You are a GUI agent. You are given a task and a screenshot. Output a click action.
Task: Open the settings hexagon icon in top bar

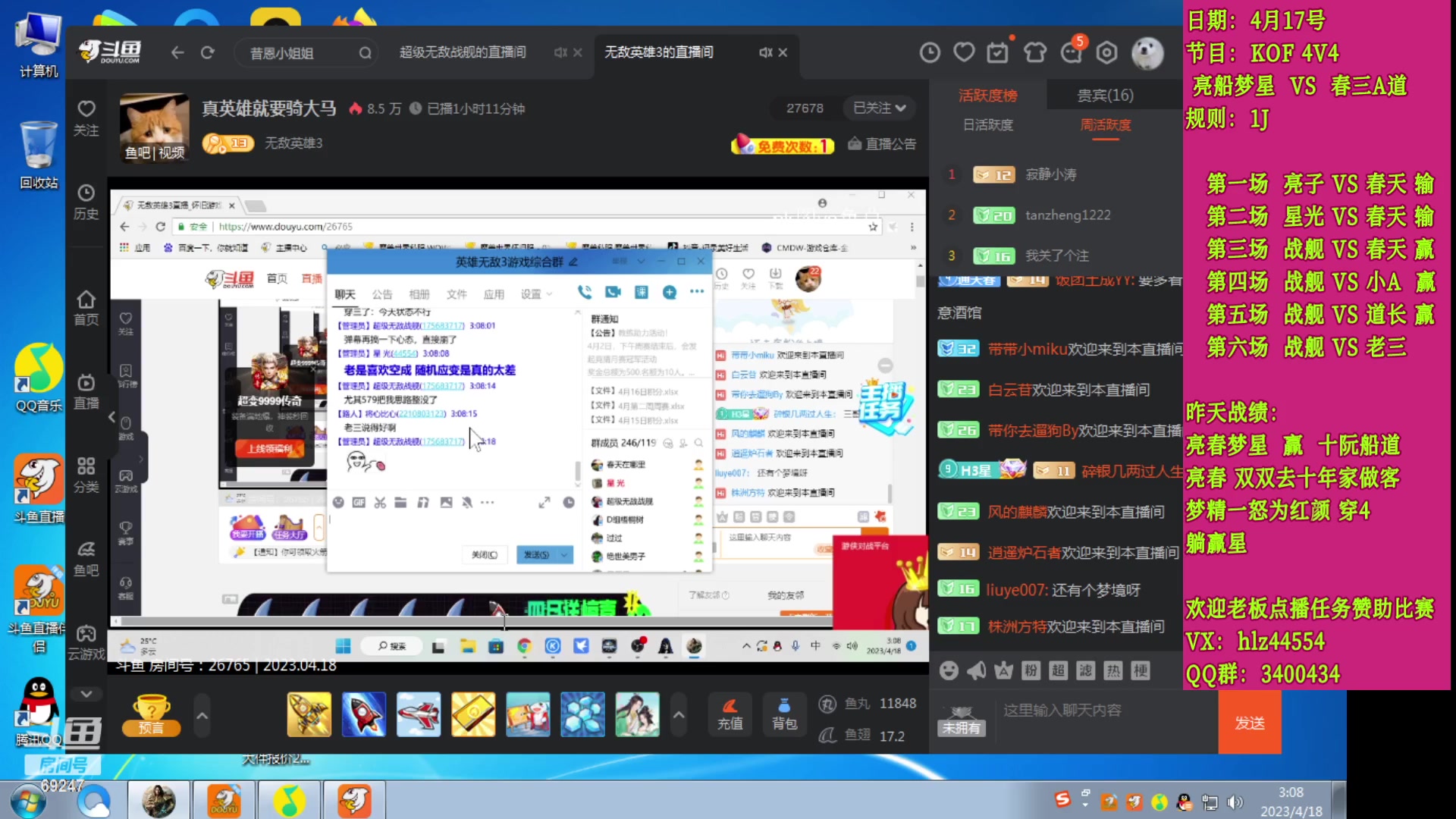point(1107,52)
